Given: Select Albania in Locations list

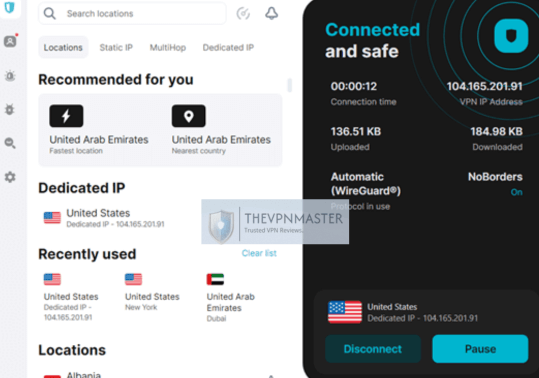Looking at the screenshot, I should click(x=84, y=374).
